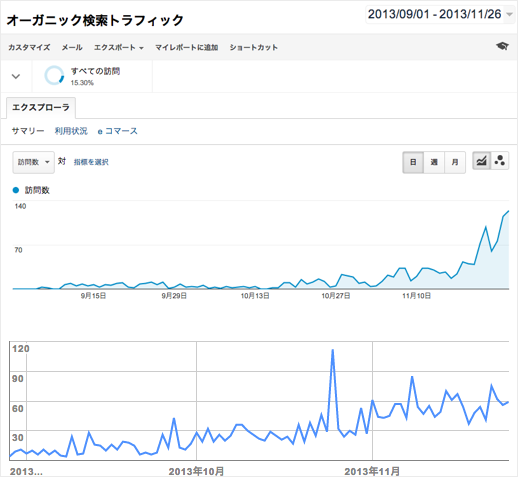This screenshot has height=479, width=520.
Task: Open the 訪問数 metric dropdown
Action: (x=33, y=162)
